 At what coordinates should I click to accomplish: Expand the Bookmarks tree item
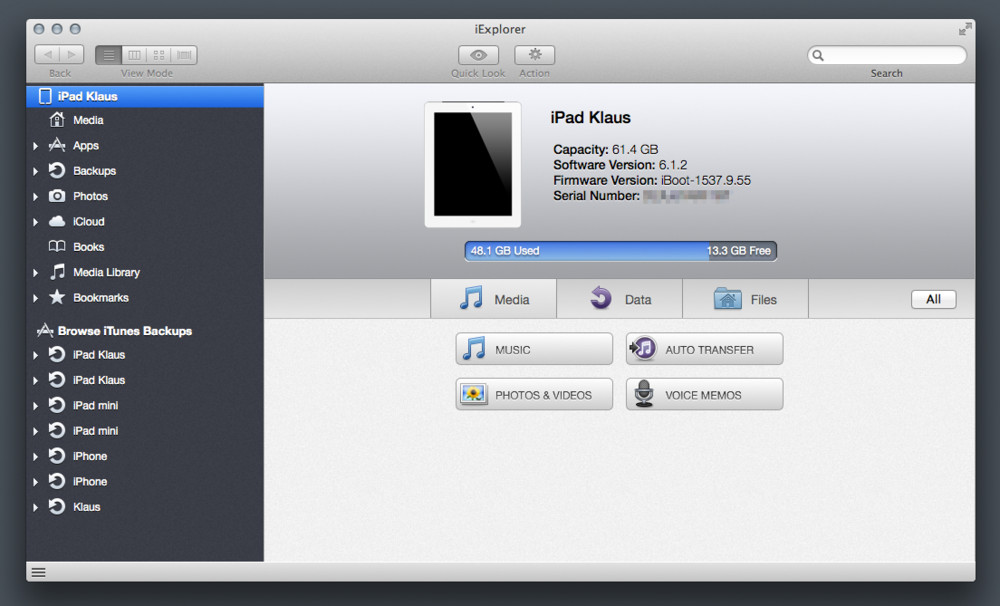[36, 298]
